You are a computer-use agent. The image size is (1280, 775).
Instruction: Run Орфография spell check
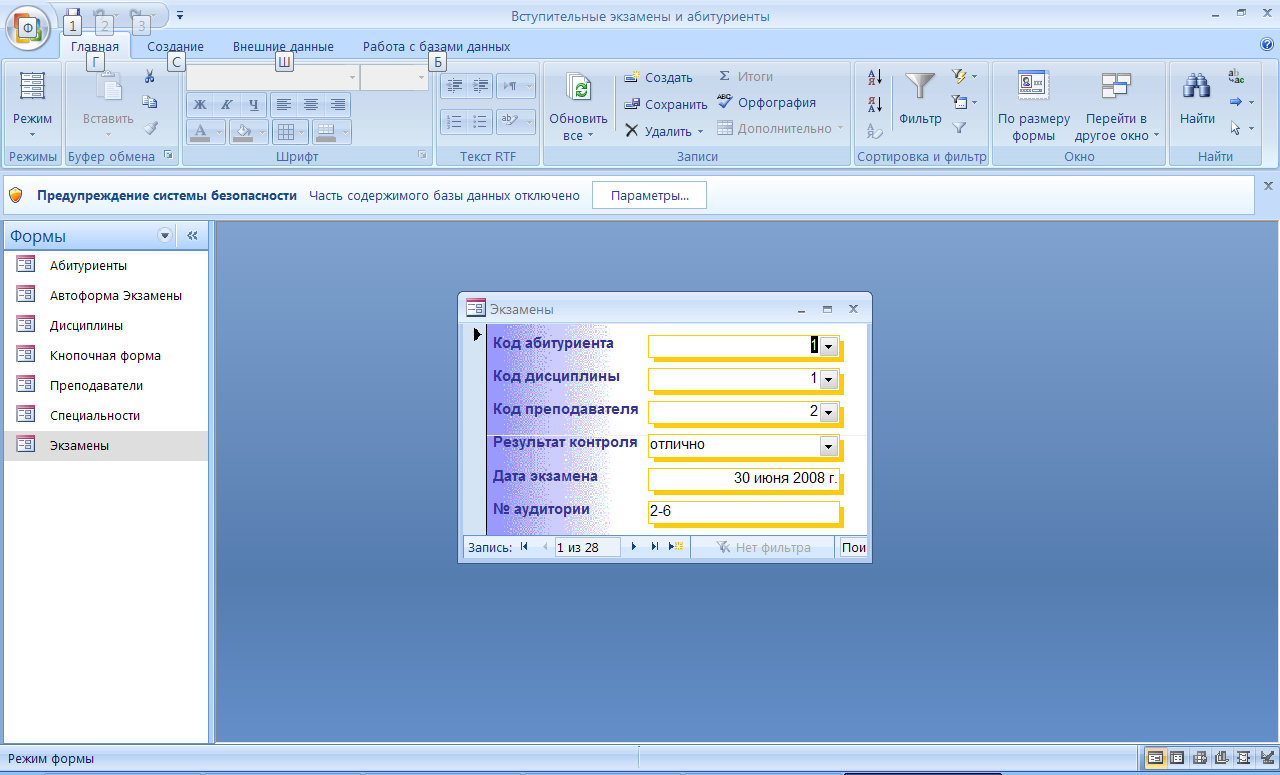point(767,103)
